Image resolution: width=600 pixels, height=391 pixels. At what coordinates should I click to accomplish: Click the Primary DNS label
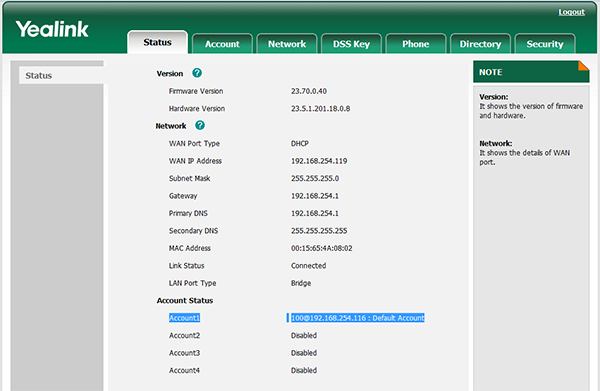(x=188, y=213)
